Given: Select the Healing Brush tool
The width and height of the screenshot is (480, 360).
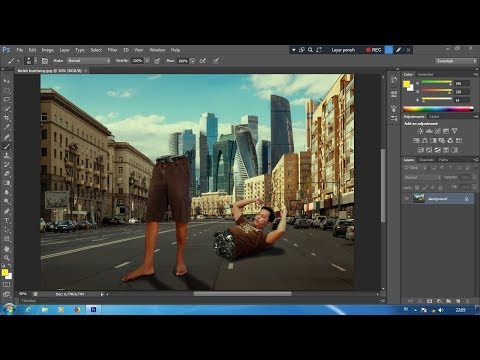Looking at the screenshot, I should (x=7, y=137).
